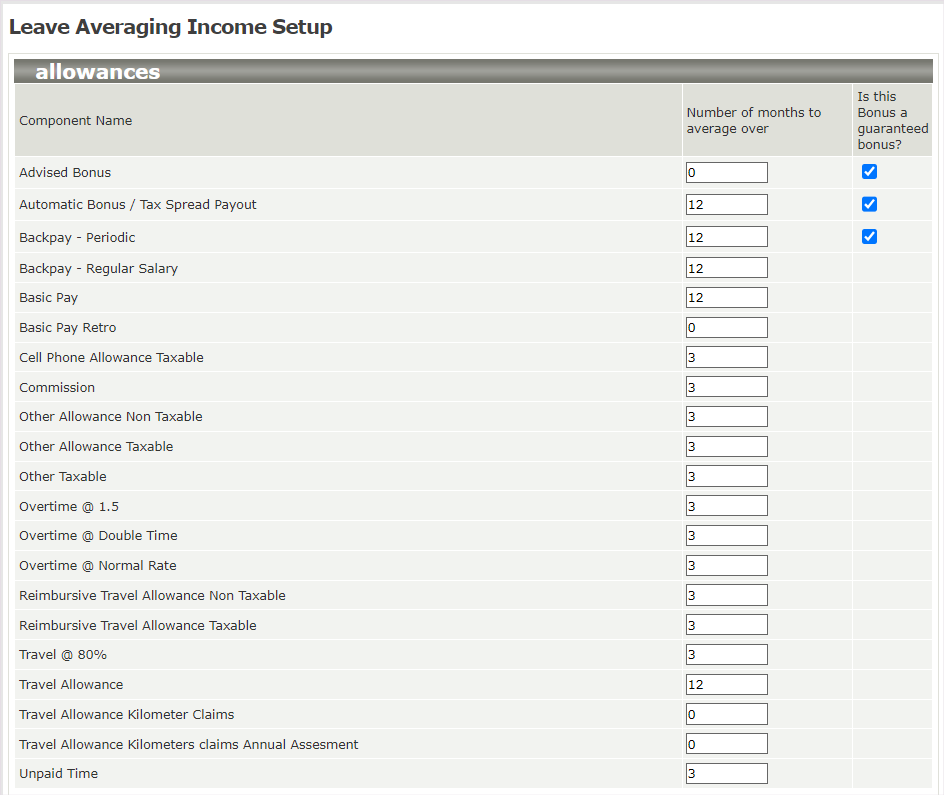Image resolution: width=944 pixels, height=795 pixels.
Task: Click the Component Name column header
Action: (76, 121)
